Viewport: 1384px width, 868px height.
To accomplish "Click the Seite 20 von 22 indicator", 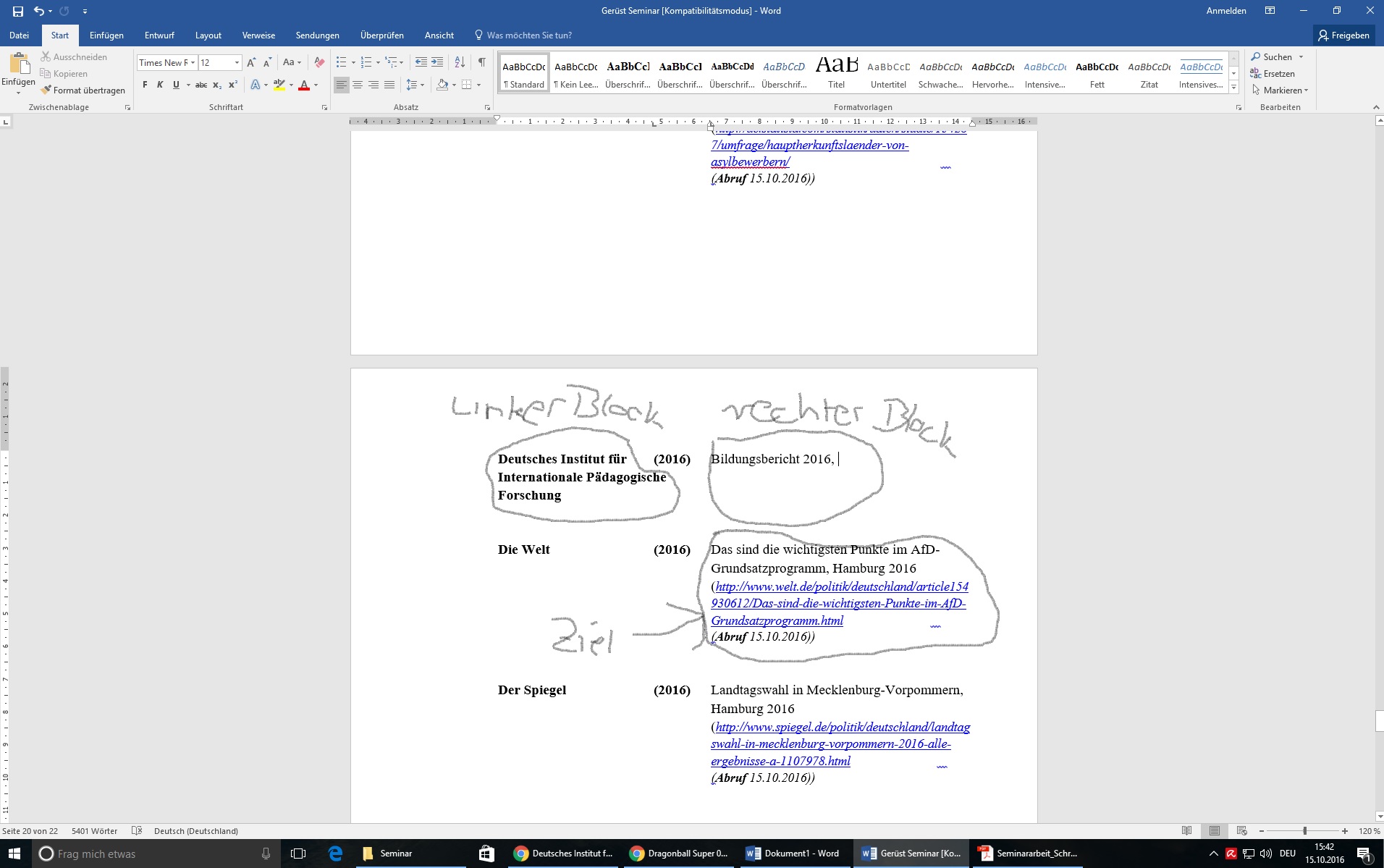I will [30, 831].
